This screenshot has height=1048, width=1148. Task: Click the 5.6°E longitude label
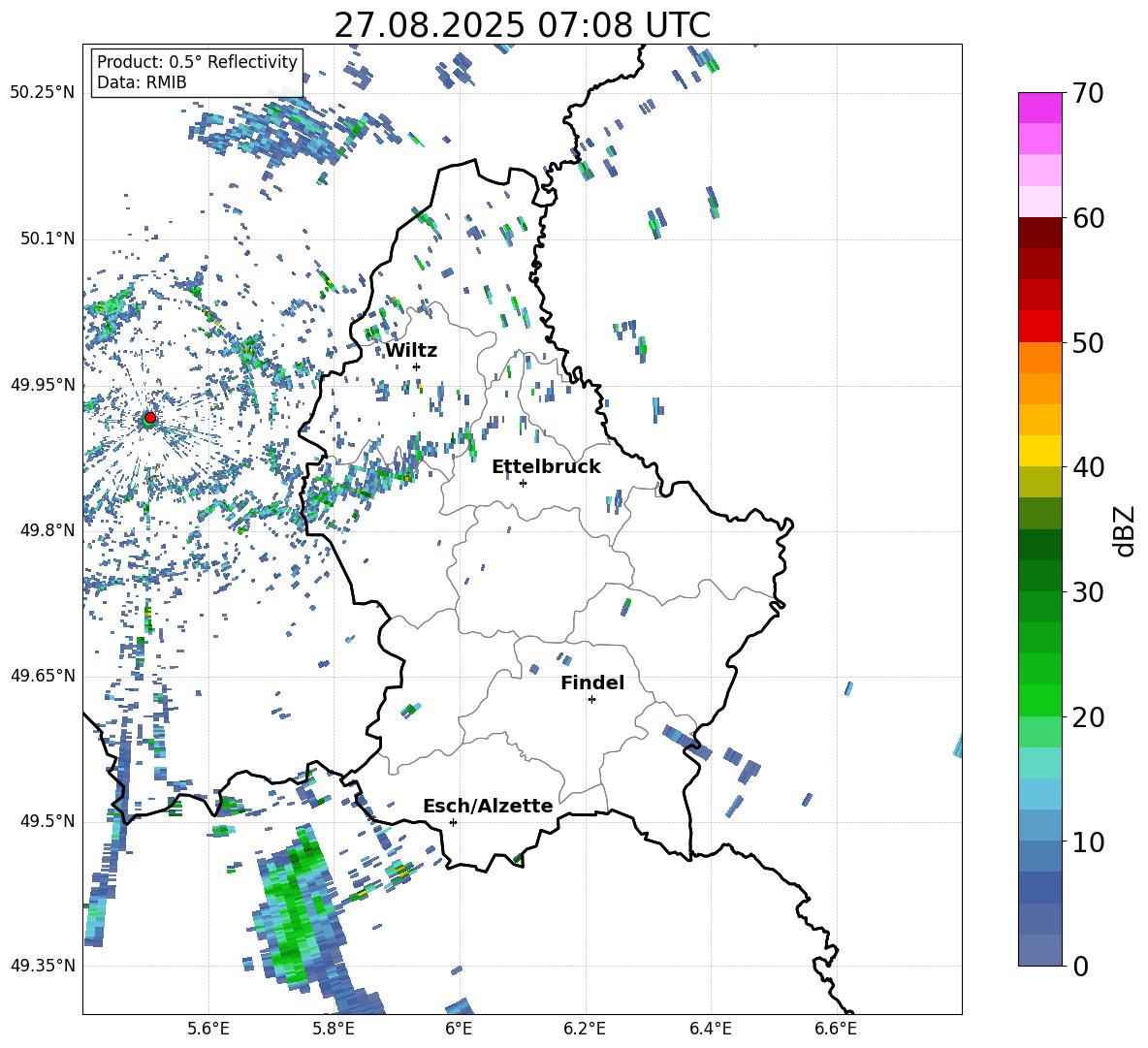(208, 1029)
